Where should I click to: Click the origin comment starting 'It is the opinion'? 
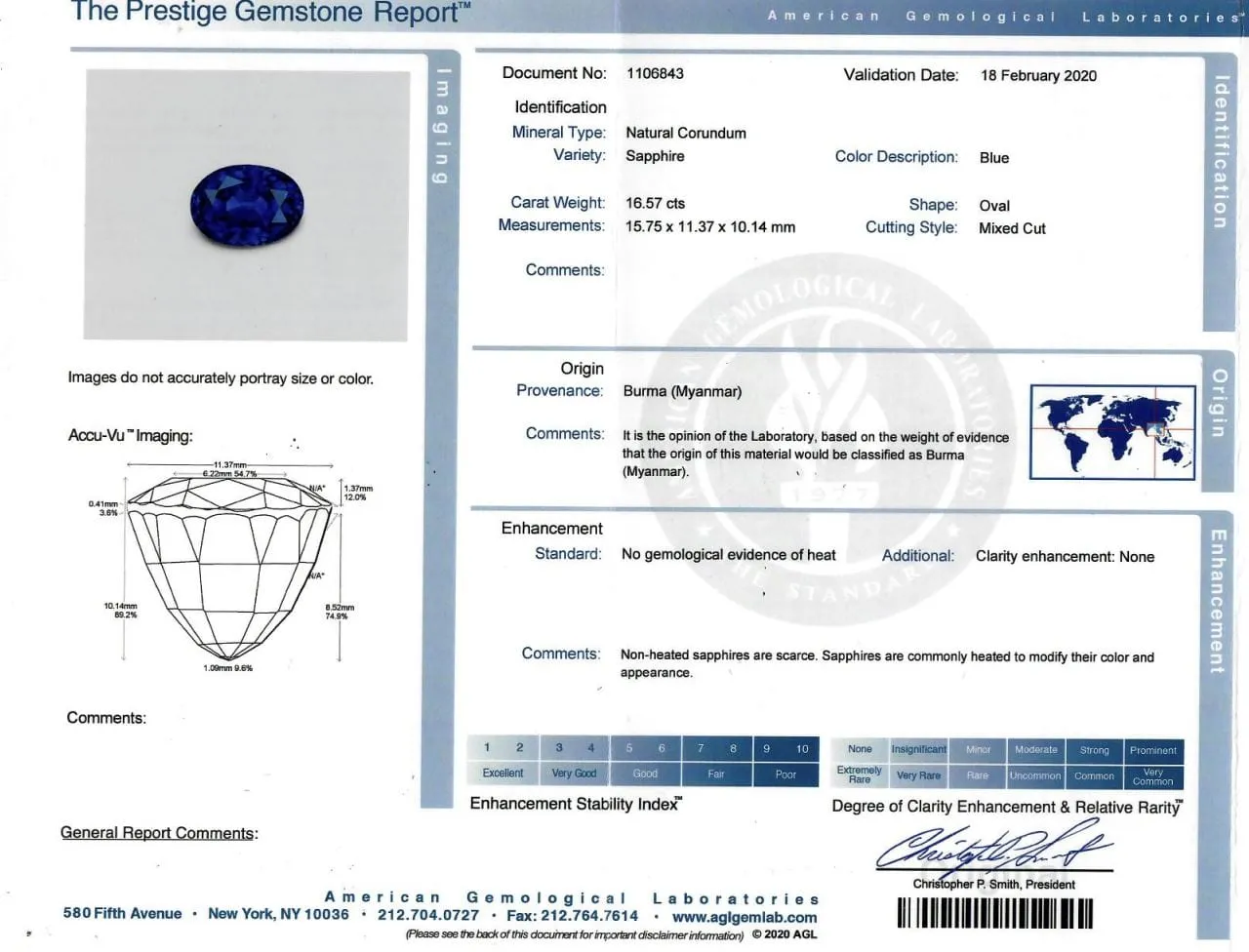click(x=816, y=455)
